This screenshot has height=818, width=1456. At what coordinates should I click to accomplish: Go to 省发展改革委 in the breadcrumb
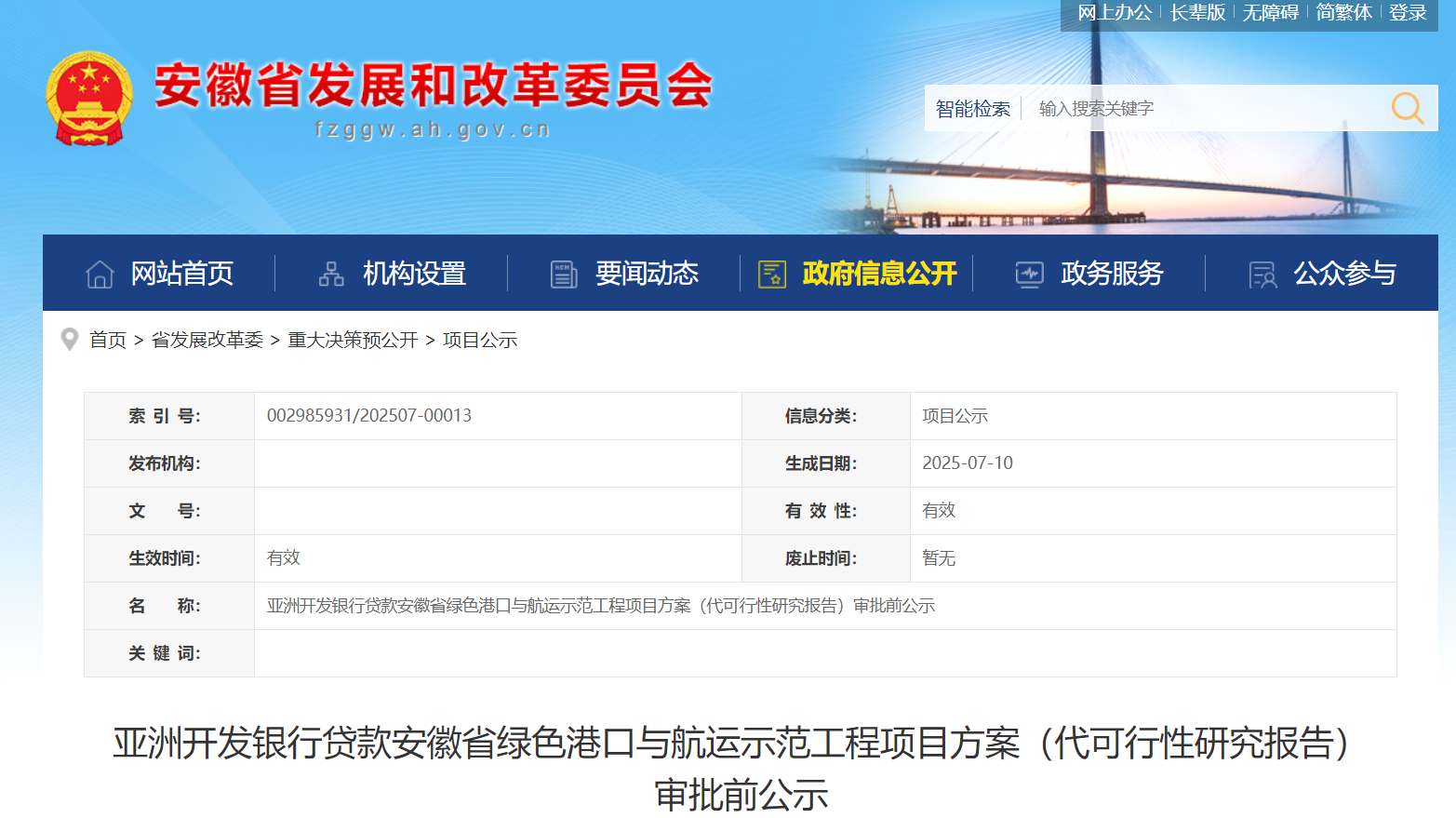[207, 341]
